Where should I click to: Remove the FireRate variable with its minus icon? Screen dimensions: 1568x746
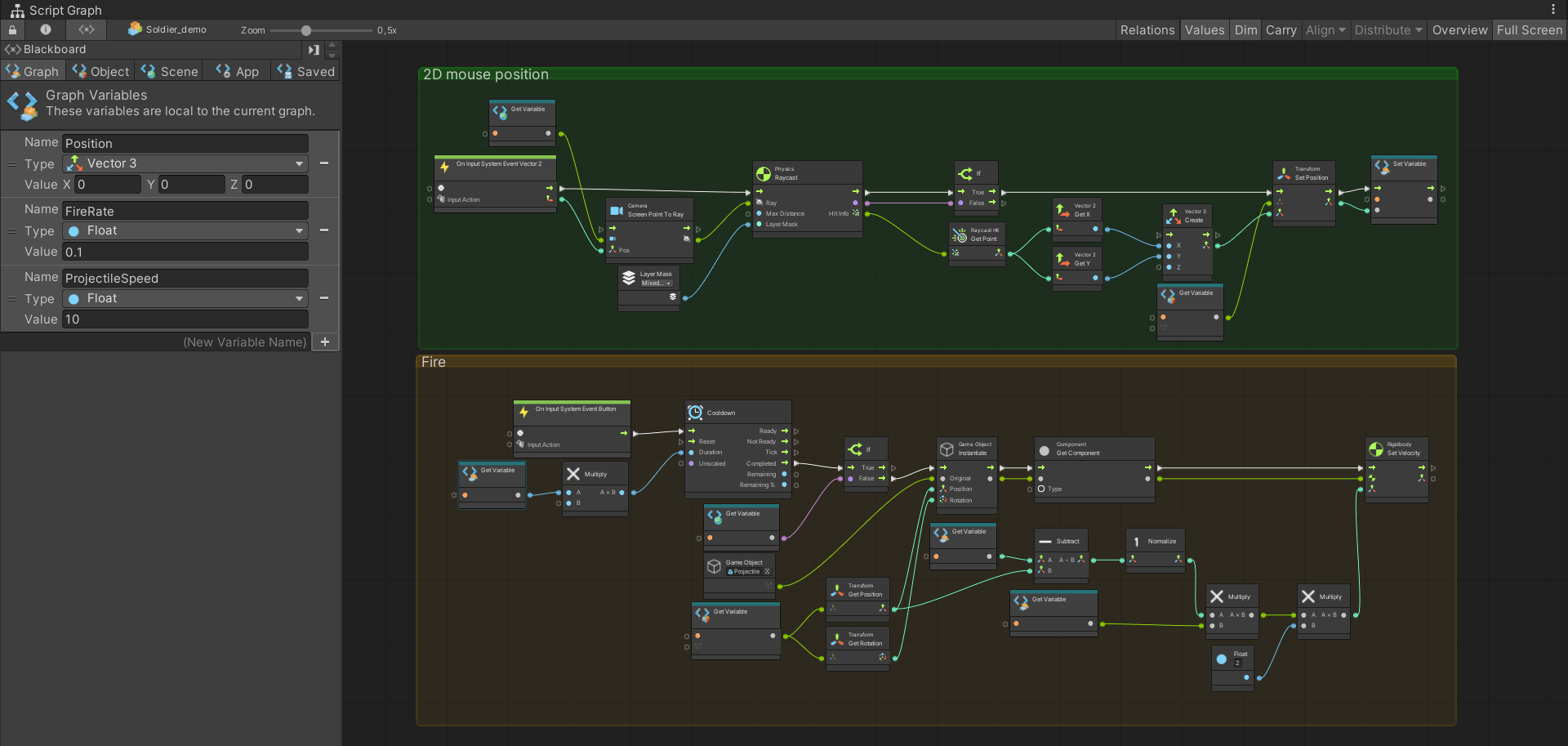coord(324,230)
